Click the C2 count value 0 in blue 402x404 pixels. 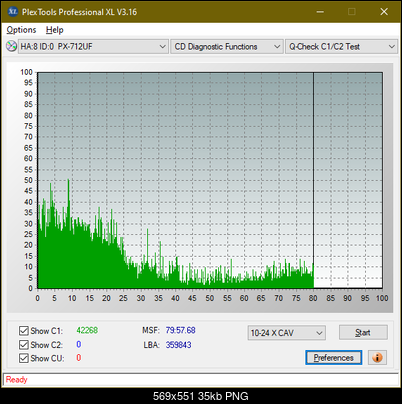tap(79, 344)
